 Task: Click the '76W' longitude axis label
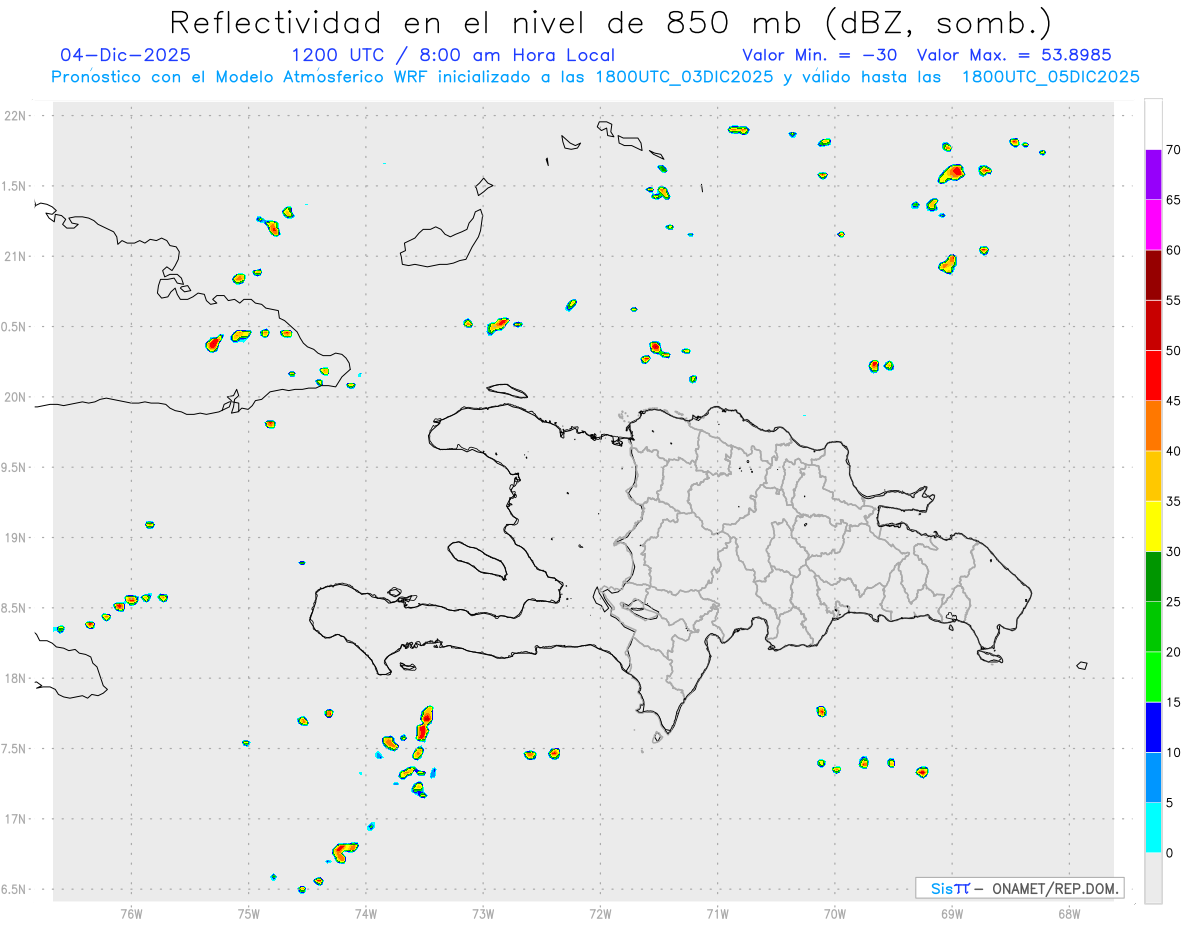point(131,913)
